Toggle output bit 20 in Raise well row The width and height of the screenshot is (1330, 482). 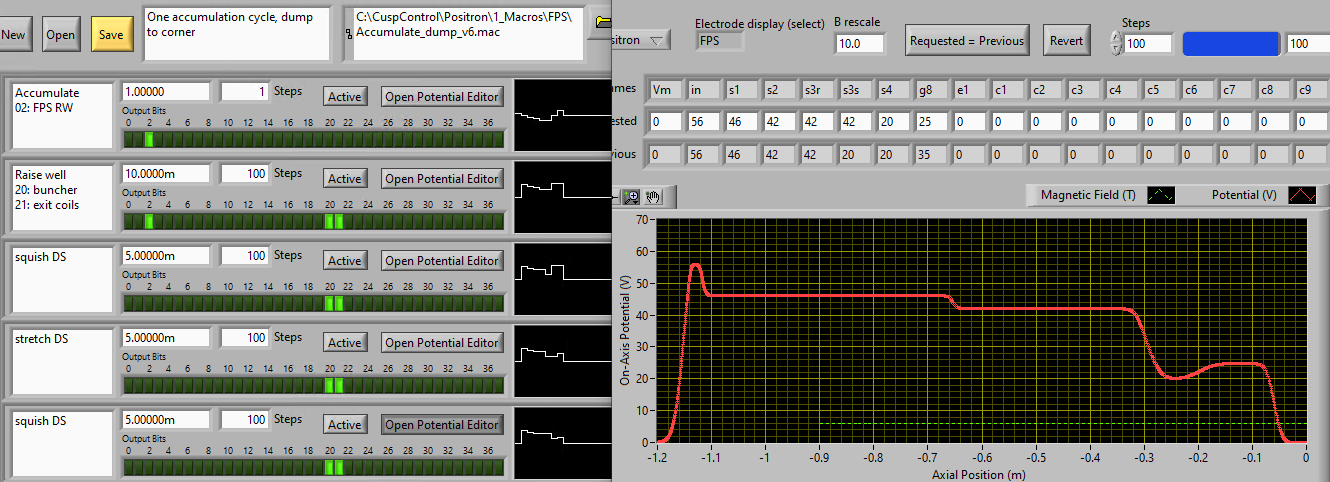point(329,221)
